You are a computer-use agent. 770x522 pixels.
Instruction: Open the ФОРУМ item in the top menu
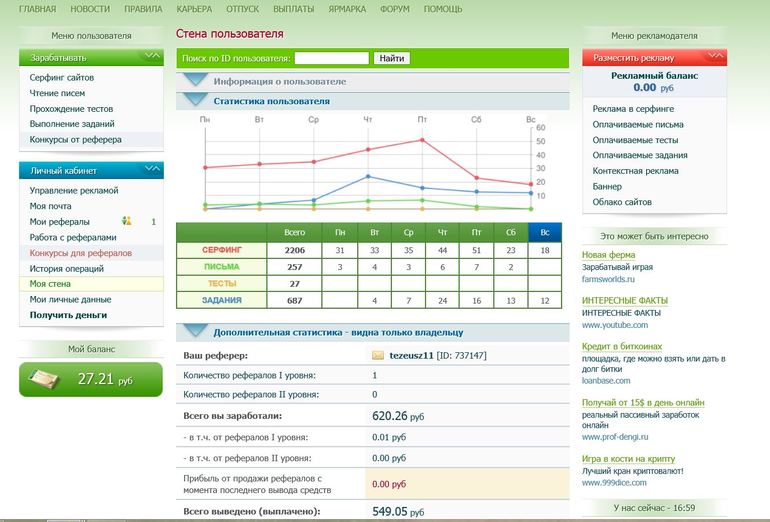pyautogui.click(x=394, y=9)
